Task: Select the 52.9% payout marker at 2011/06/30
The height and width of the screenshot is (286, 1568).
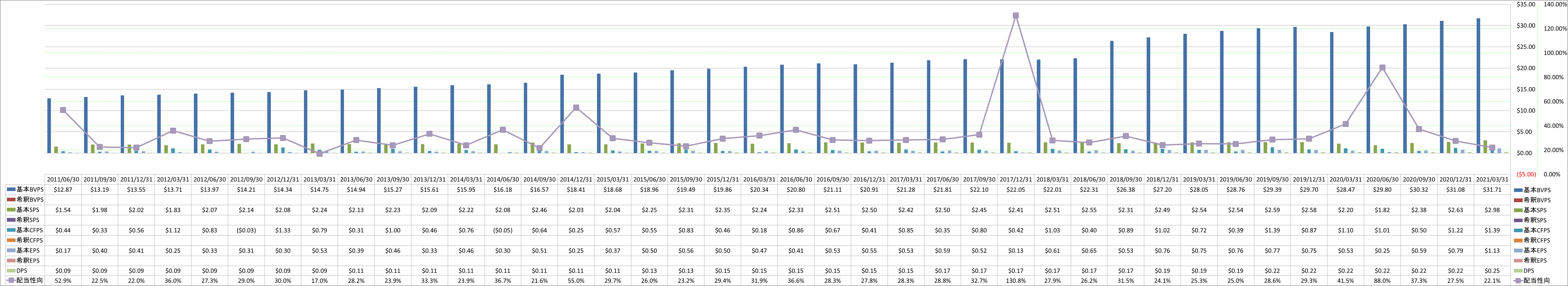Action: pos(63,110)
